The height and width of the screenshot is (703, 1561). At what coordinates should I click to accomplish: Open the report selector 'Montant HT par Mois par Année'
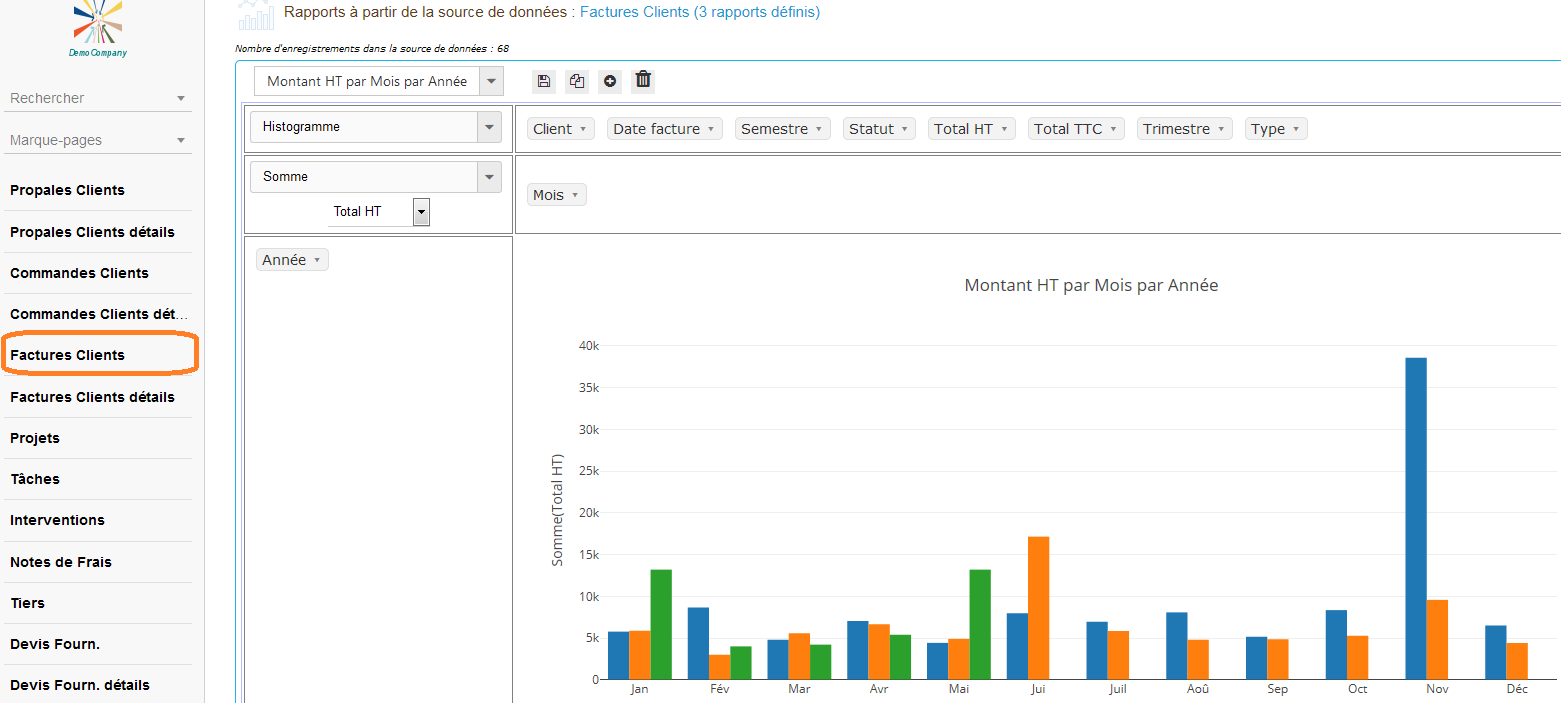click(x=379, y=81)
